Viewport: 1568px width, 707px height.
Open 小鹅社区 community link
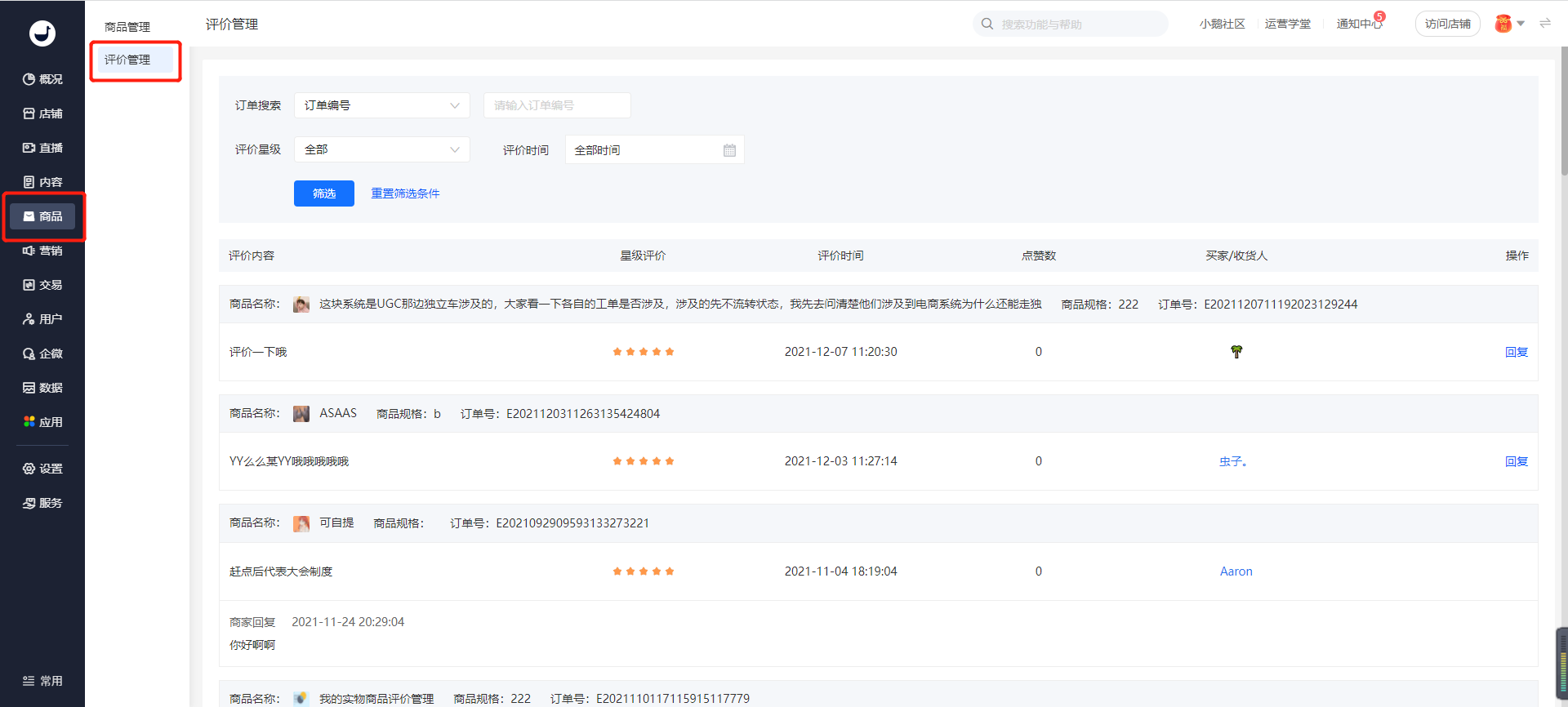(1222, 24)
